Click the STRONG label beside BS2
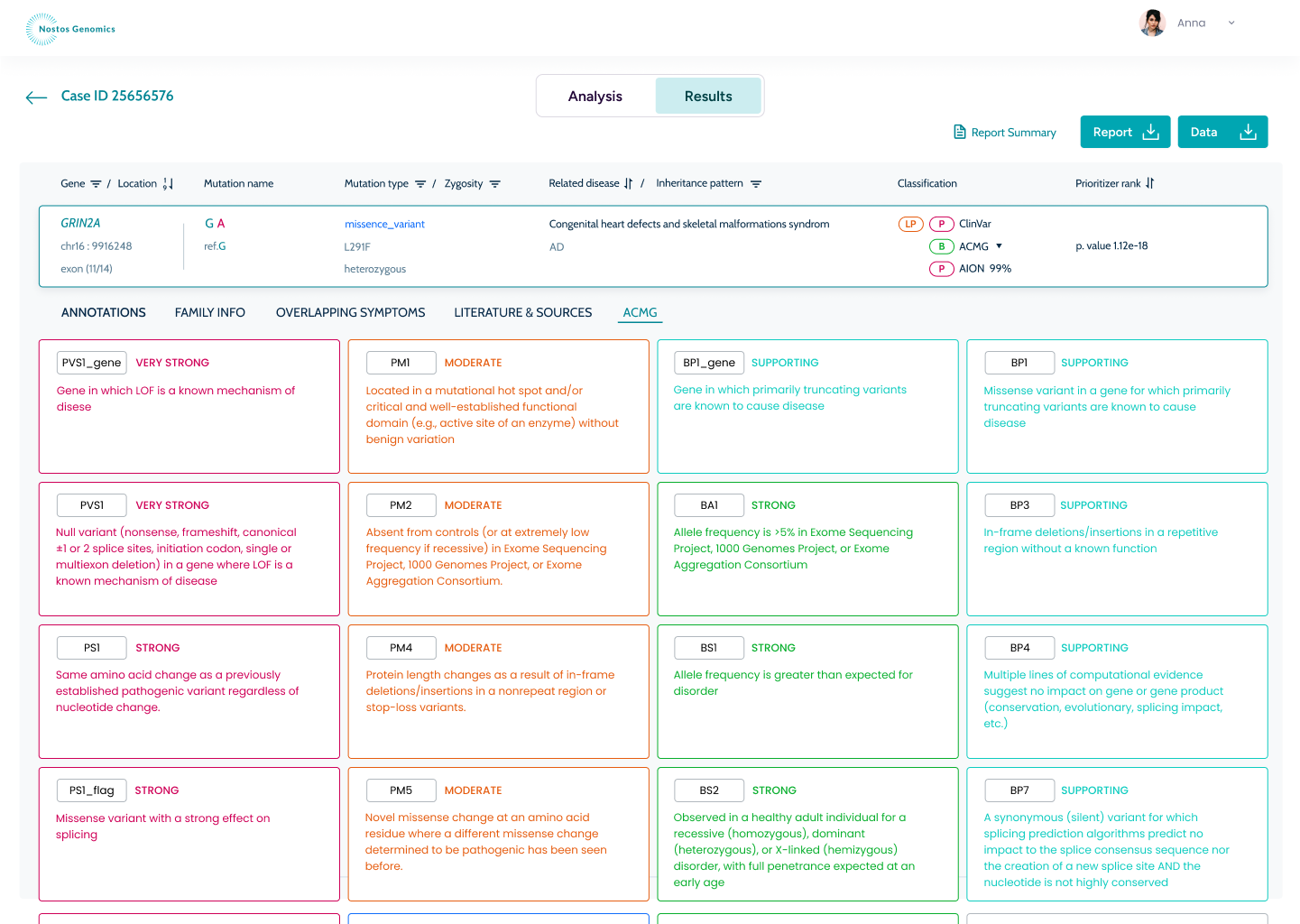Screen dimensions: 1300x924 pyautogui.click(x=774, y=790)
